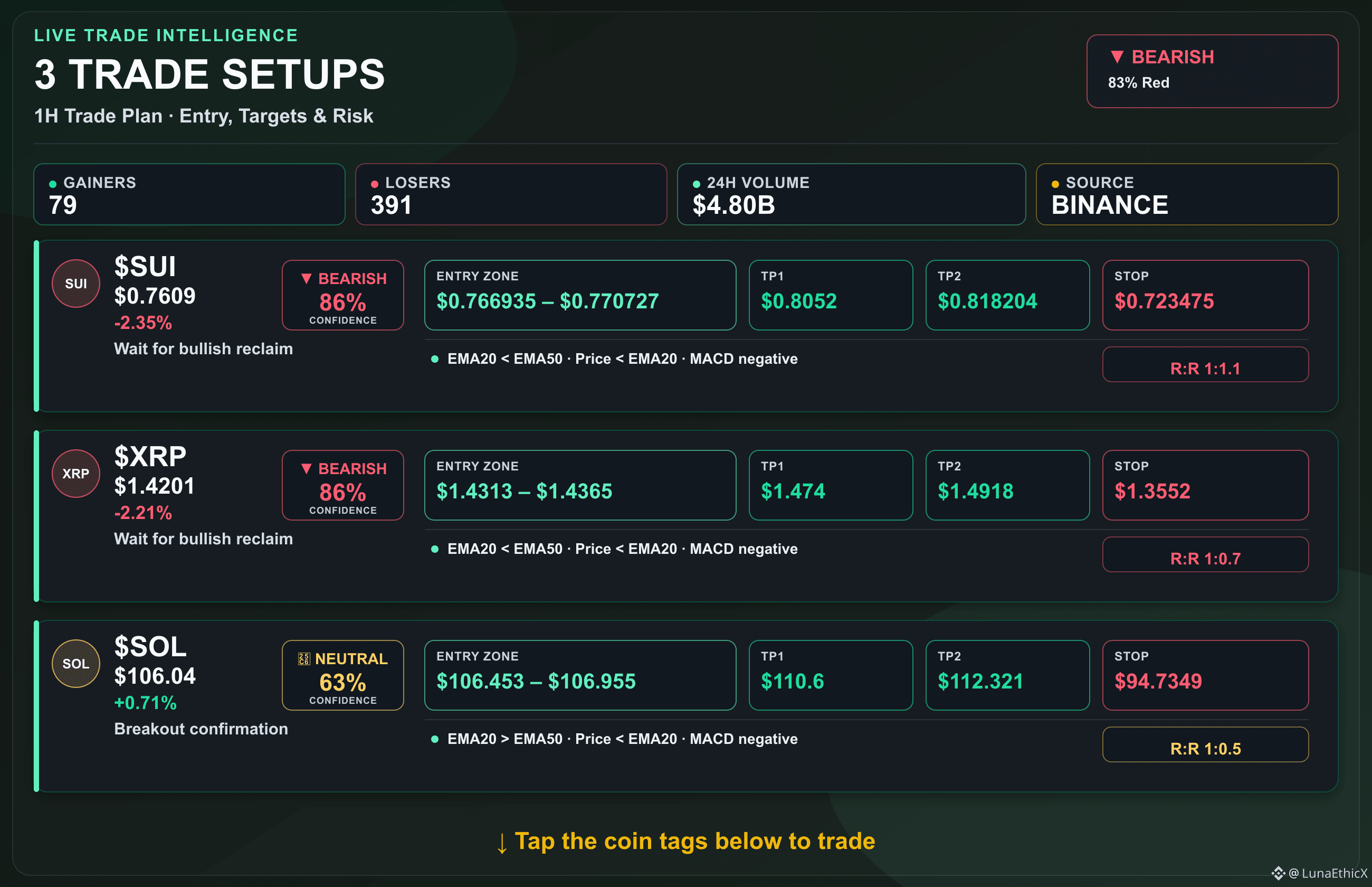
Task: Click the '3 TRADE SETUPS' heading
Action: [209, 75]
